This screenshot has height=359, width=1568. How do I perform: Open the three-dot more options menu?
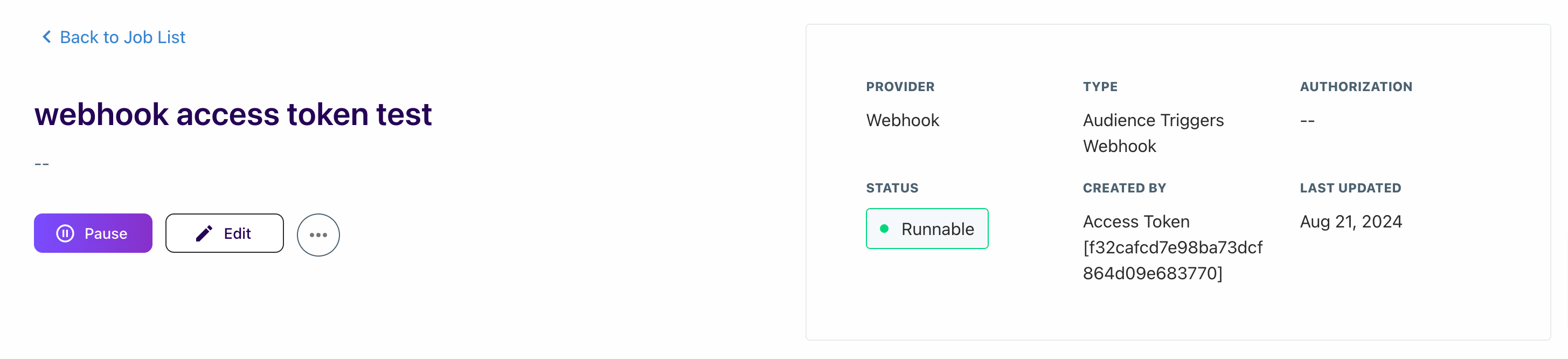pyautogui.click(x=318, y=235)
